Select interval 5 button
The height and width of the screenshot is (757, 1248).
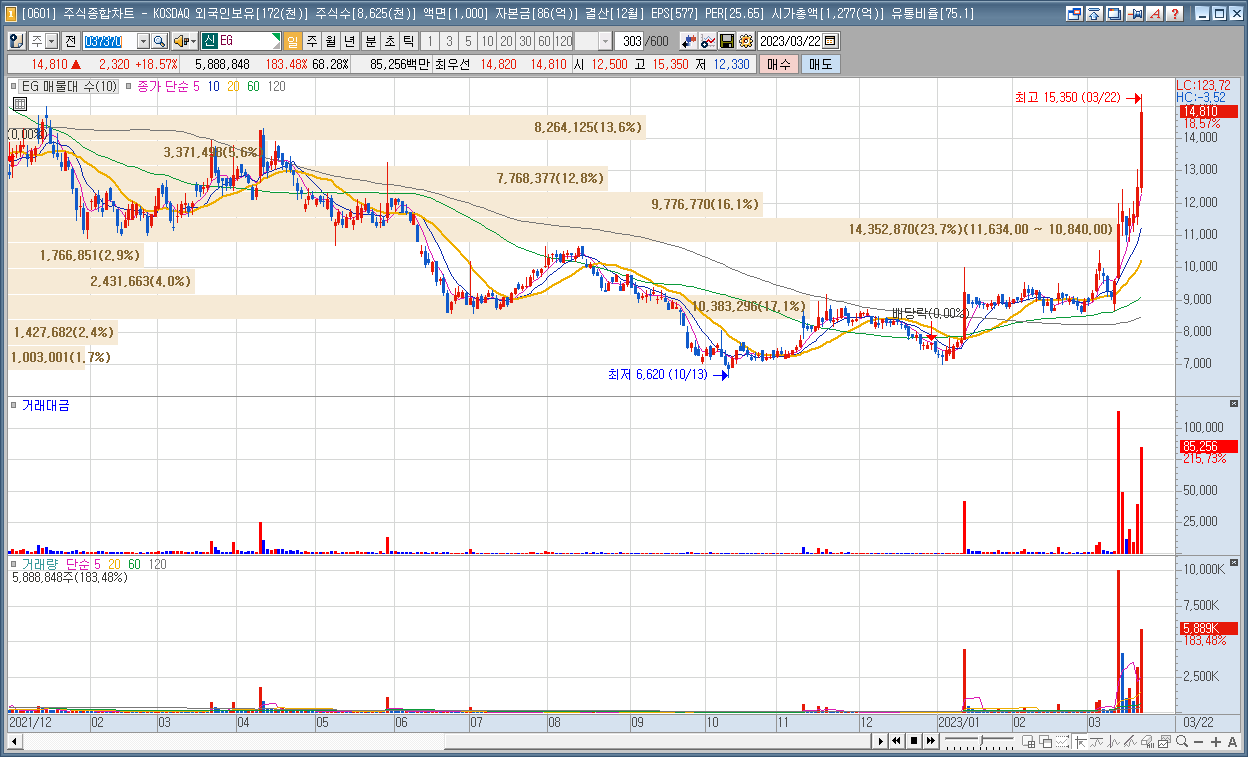[x=468, y=41]
